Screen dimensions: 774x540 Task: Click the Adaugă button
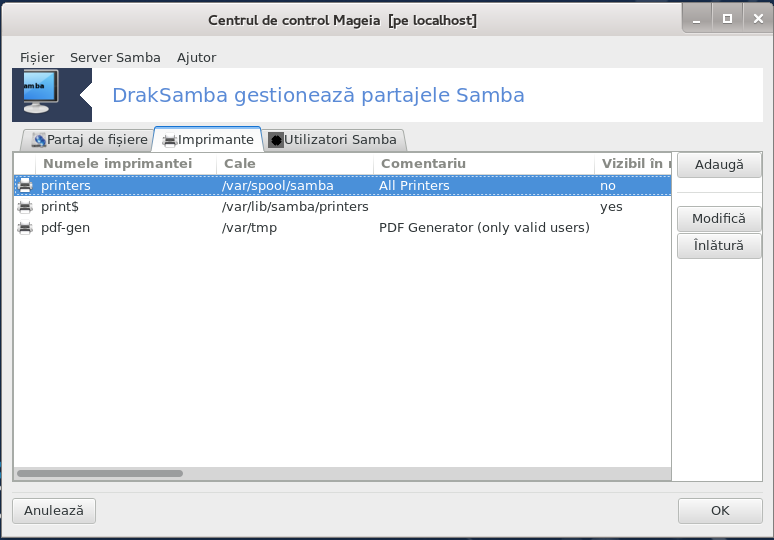[x=719, y=165]
